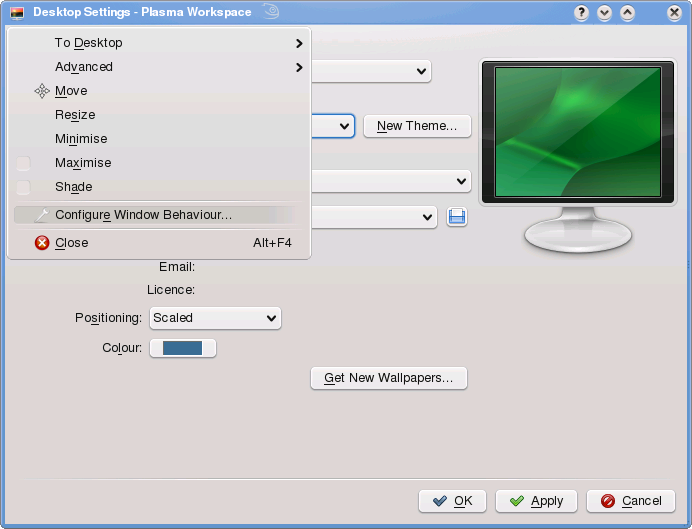Click the Licence label text

(x=171, y=290)
